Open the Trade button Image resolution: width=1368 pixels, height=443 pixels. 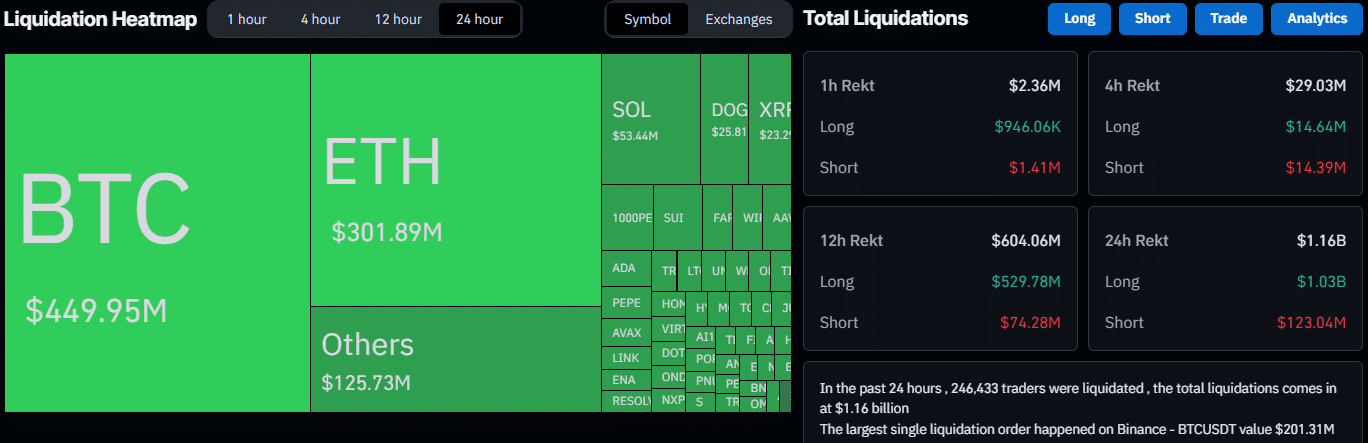(x=1228, y=19)
